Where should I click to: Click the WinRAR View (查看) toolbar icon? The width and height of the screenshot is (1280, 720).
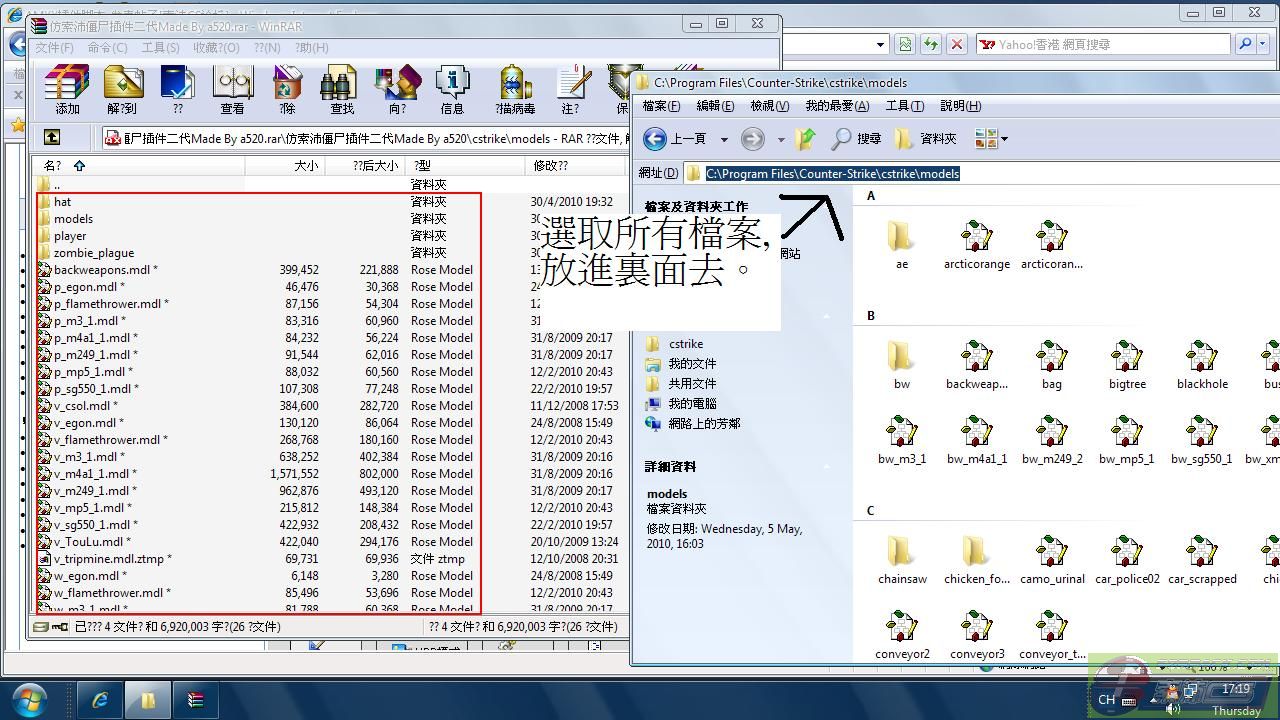[x=232, y=90]
